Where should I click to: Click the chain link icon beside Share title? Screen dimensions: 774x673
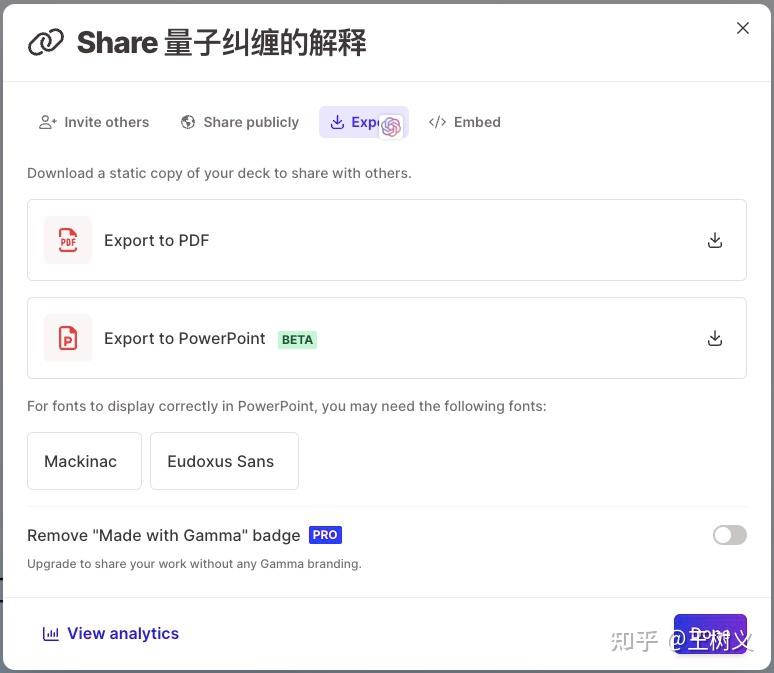coord(46,42)
